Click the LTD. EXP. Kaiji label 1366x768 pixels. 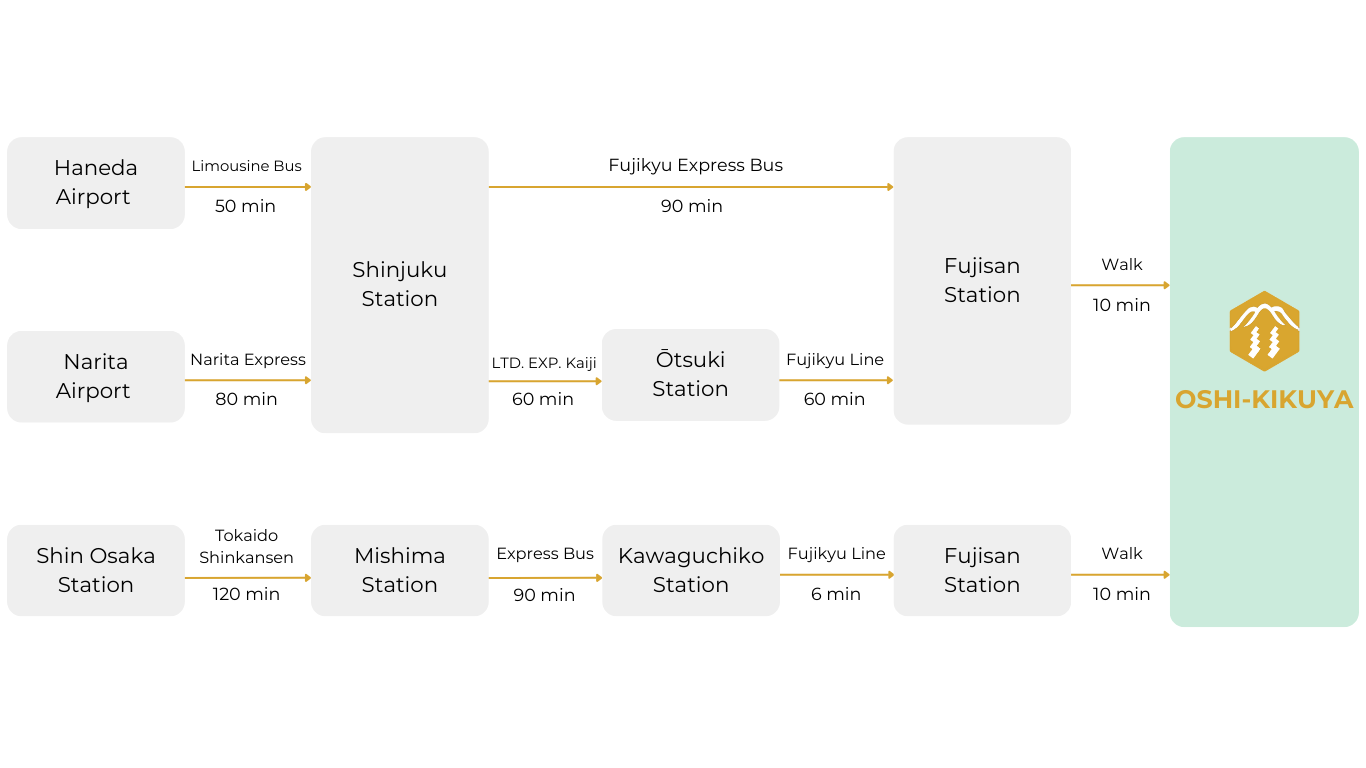(544, 363)
